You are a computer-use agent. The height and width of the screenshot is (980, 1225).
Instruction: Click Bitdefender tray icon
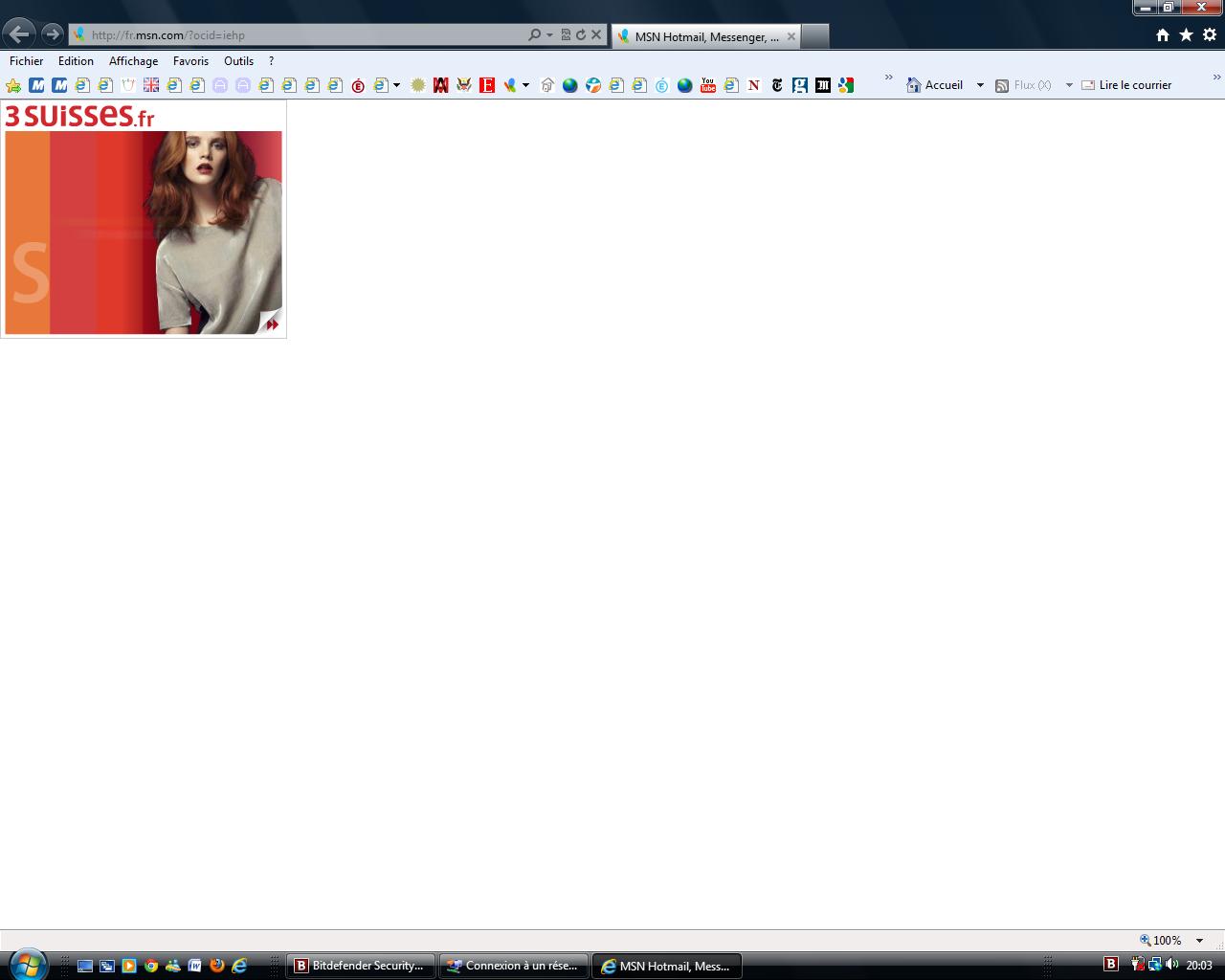1111,964
